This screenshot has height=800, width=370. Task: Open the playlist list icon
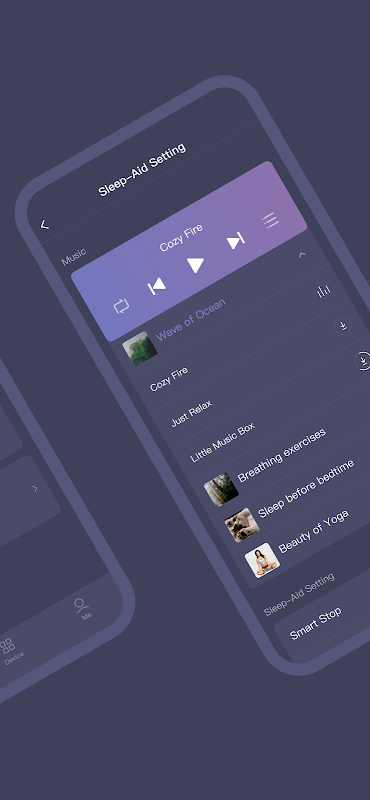click(270, 220)
